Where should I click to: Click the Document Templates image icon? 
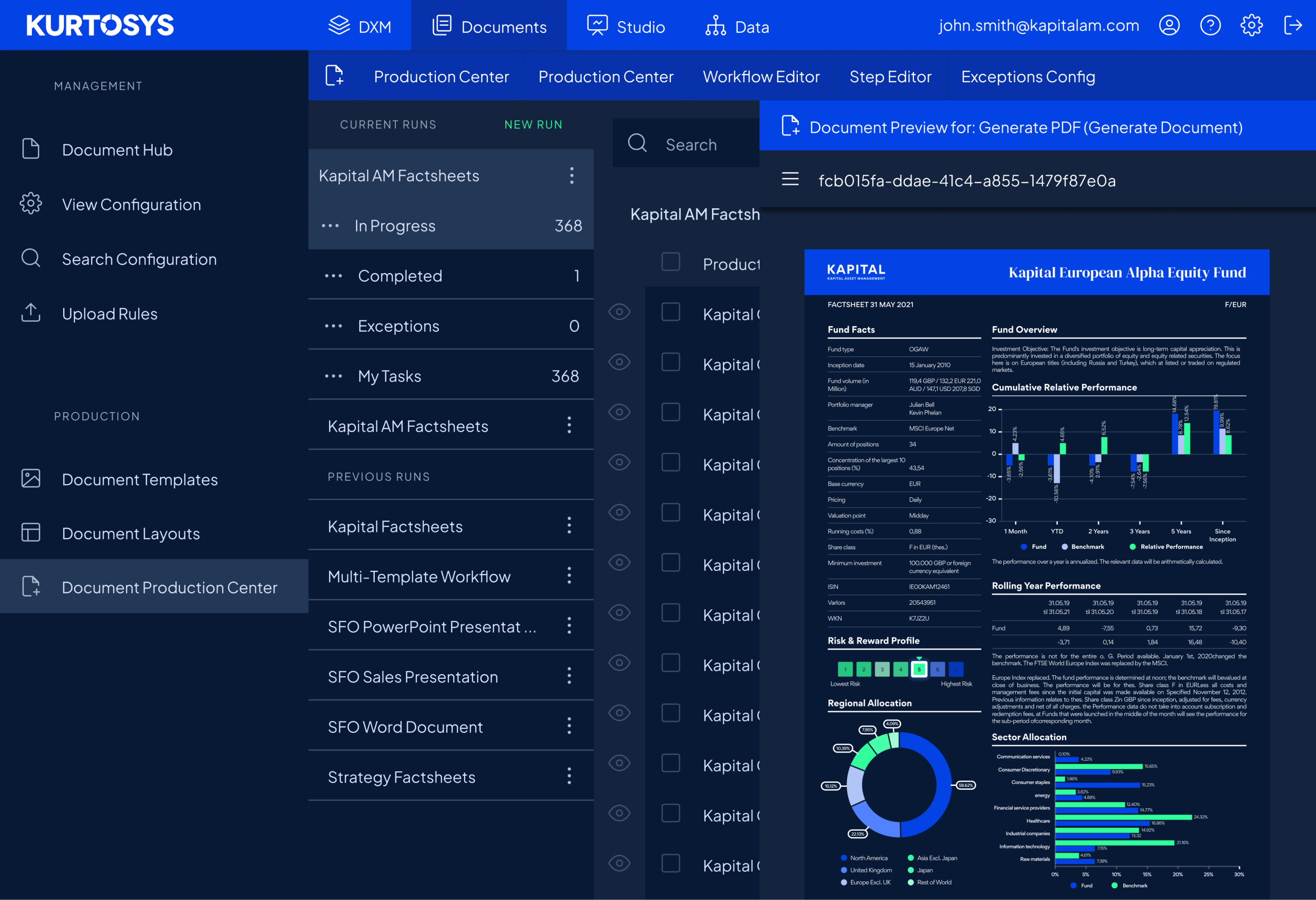point(30,479)
